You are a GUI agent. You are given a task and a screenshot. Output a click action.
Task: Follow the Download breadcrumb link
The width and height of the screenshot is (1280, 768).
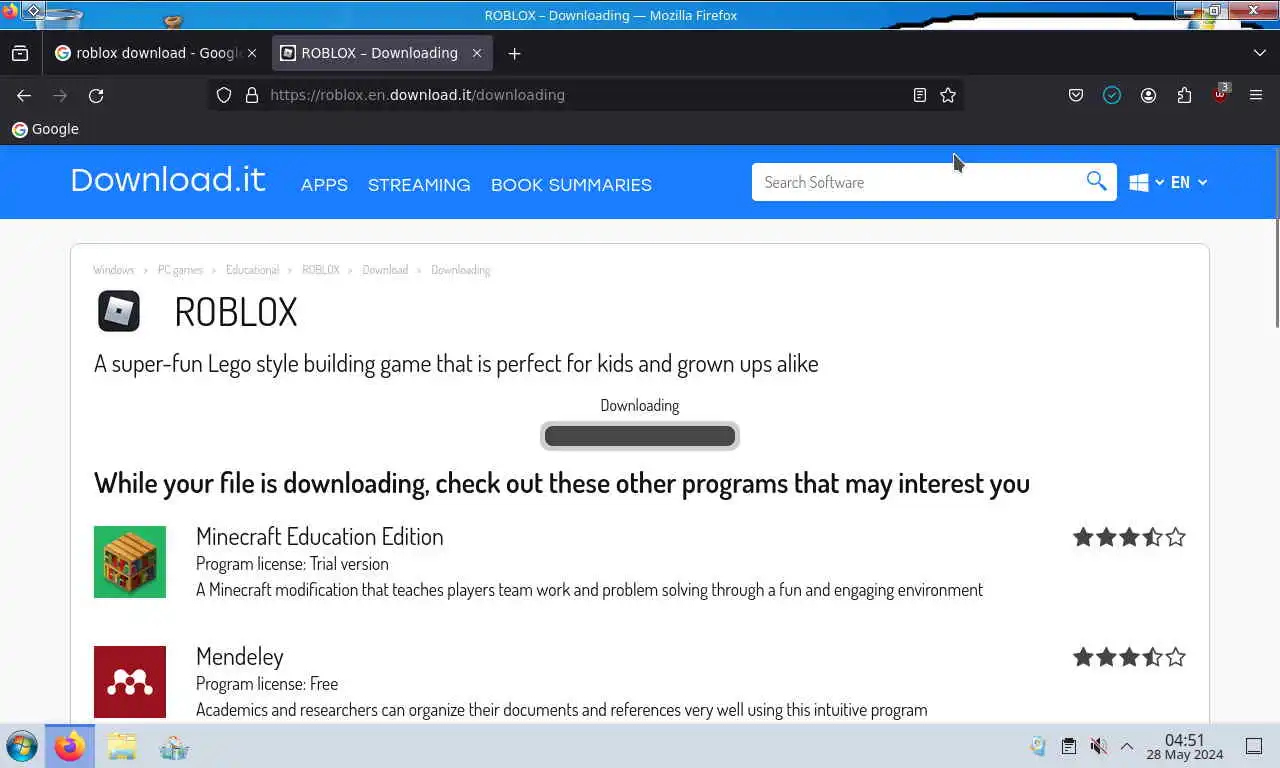385,270
